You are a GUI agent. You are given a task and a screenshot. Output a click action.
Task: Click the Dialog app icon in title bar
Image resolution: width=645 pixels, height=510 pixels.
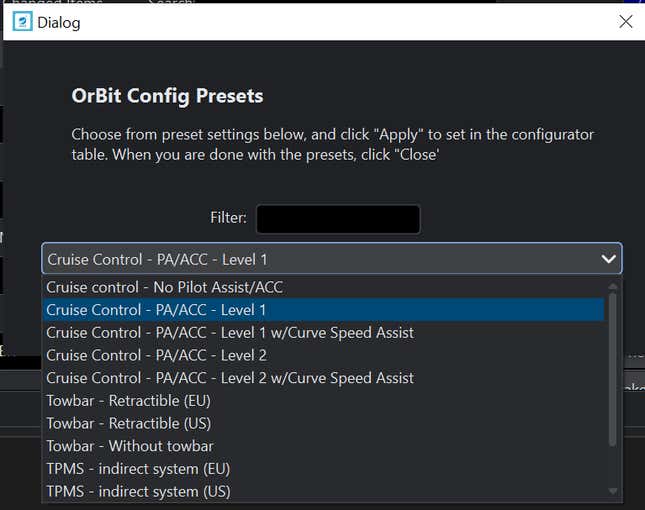tap(21, 21)
